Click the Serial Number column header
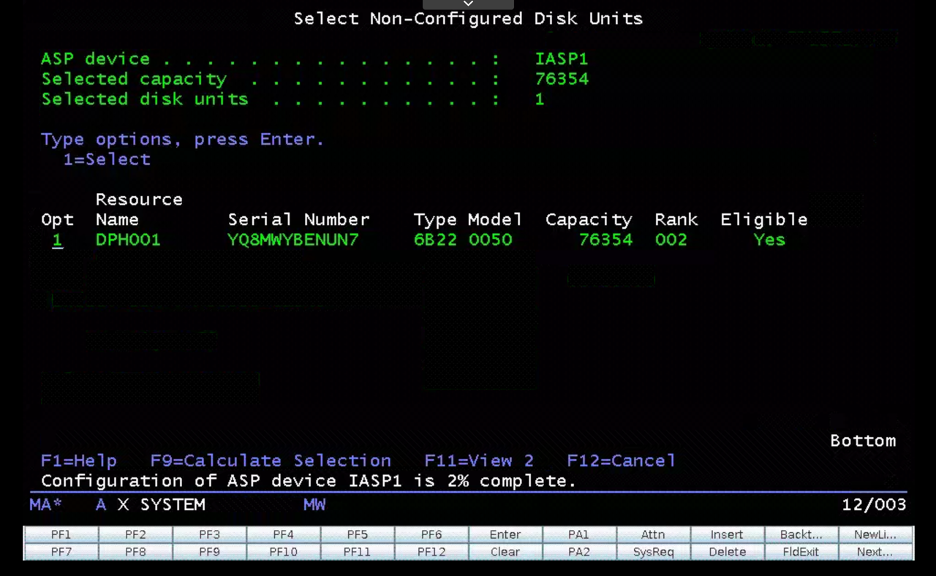 coord(298,220)
